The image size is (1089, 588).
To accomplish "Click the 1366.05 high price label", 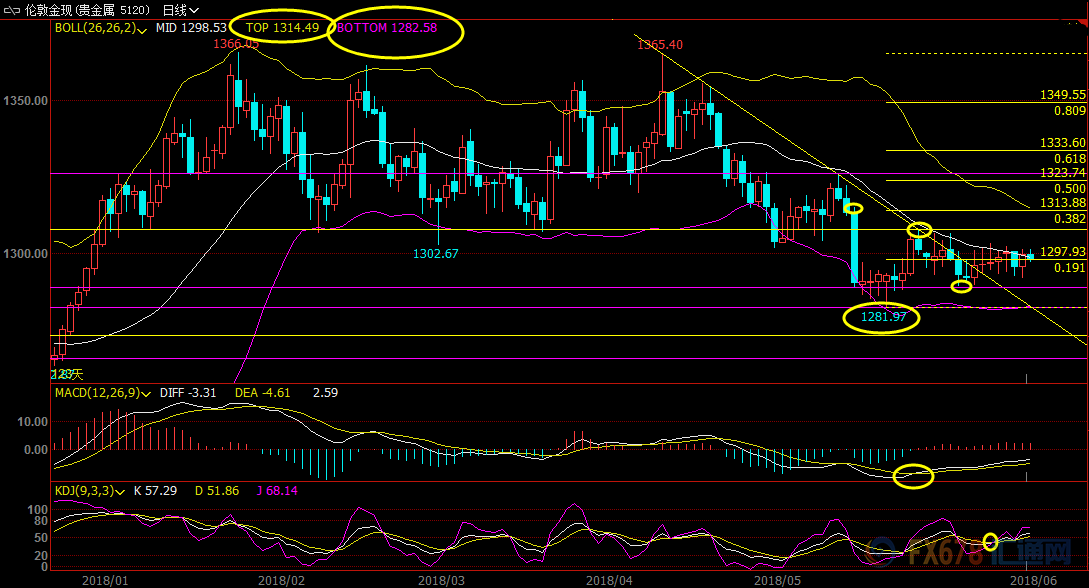I will tap(236, 44).
